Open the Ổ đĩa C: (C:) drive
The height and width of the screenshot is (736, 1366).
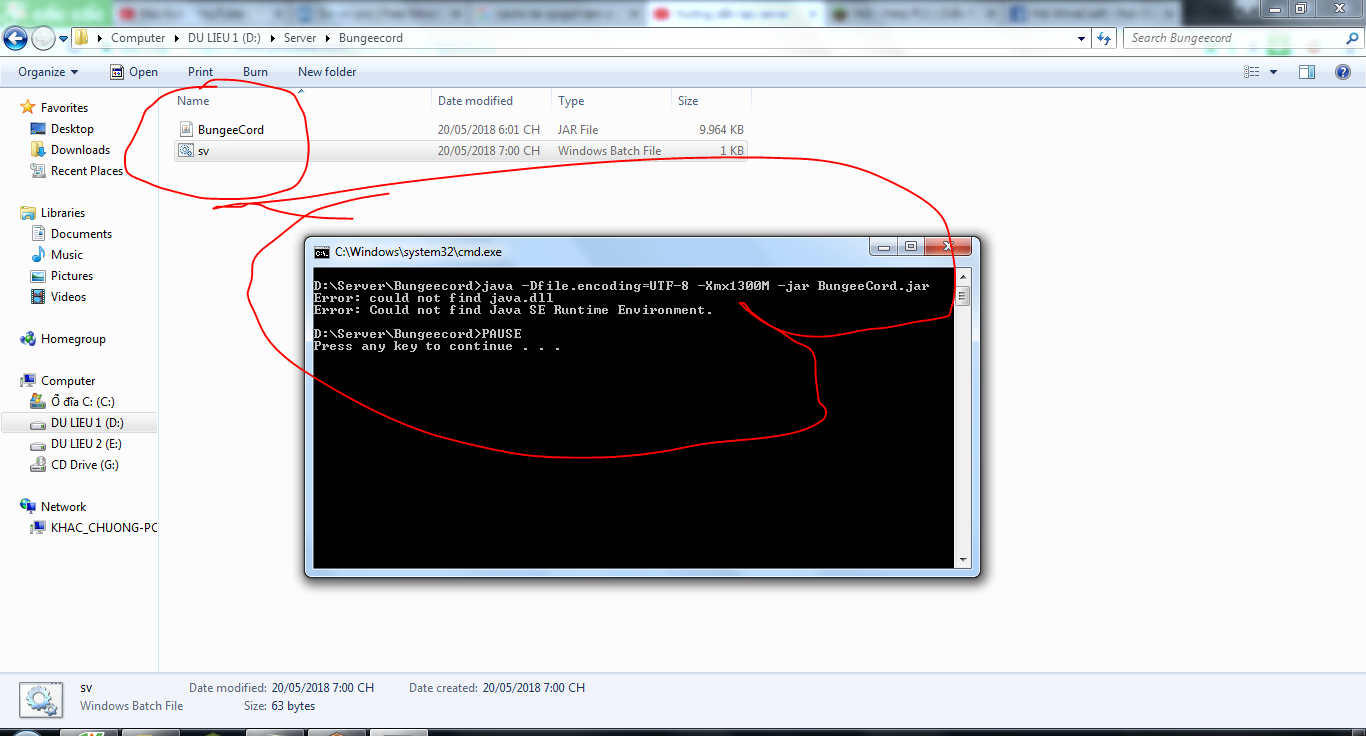[x=82, y=402]
